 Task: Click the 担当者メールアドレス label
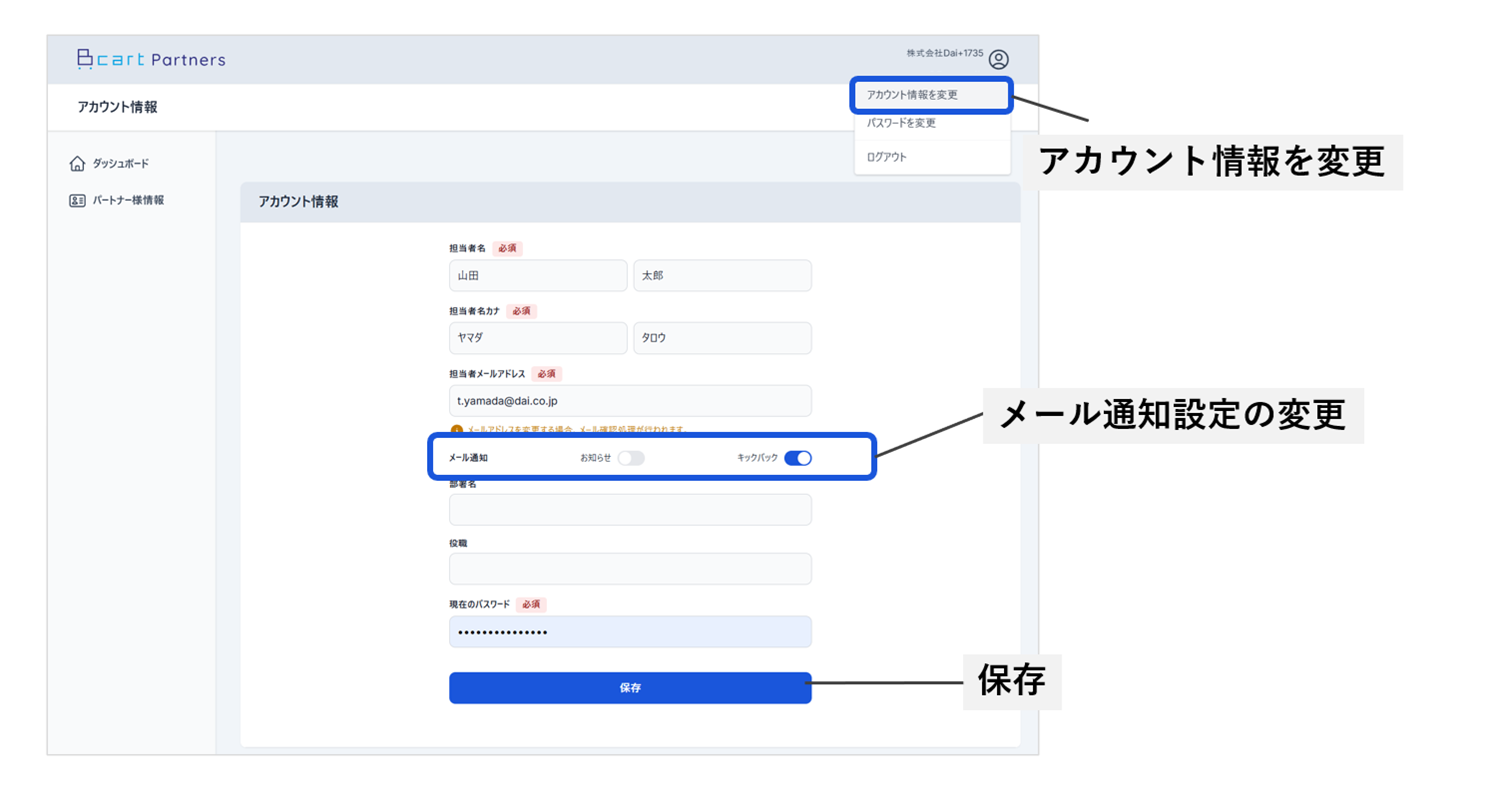tap(486, 374)
